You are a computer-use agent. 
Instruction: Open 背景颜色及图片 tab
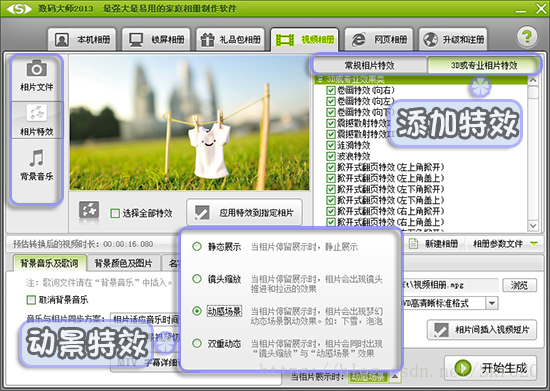tap(123, 263)
